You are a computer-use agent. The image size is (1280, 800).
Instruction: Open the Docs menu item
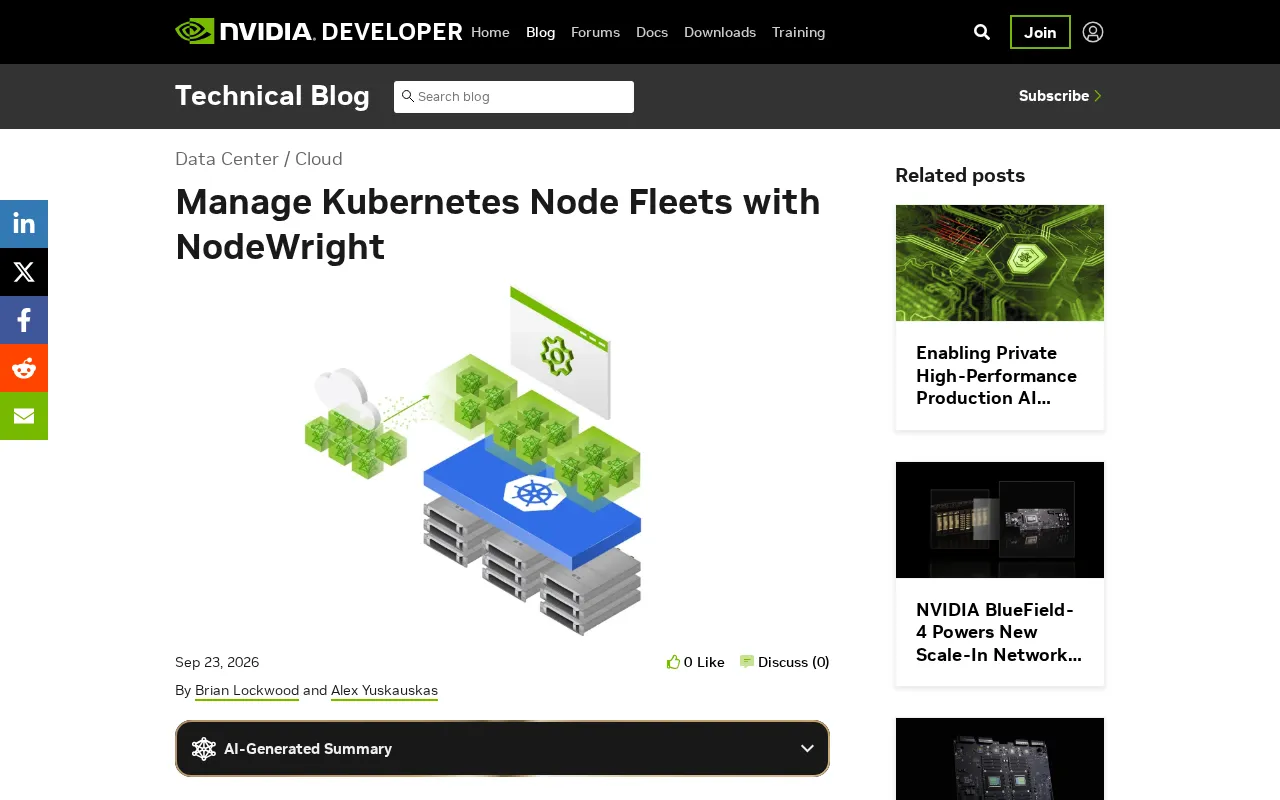tap(652, 32)
